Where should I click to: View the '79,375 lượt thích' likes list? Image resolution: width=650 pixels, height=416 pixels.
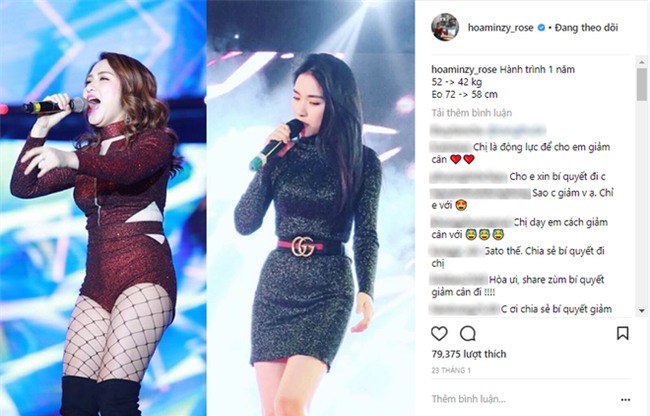[469, 354]
